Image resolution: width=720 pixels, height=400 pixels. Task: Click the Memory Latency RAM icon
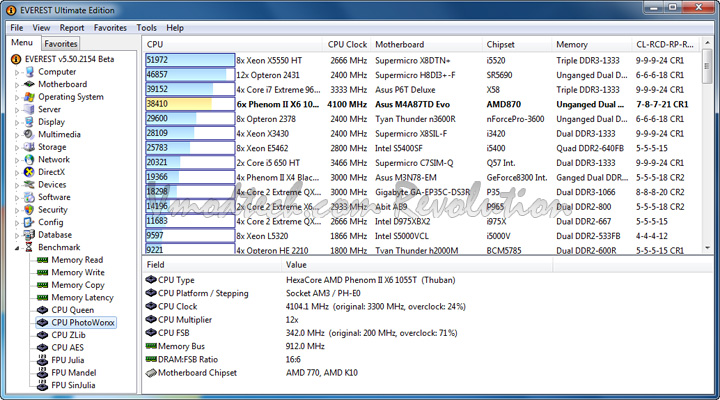point(43,298)
